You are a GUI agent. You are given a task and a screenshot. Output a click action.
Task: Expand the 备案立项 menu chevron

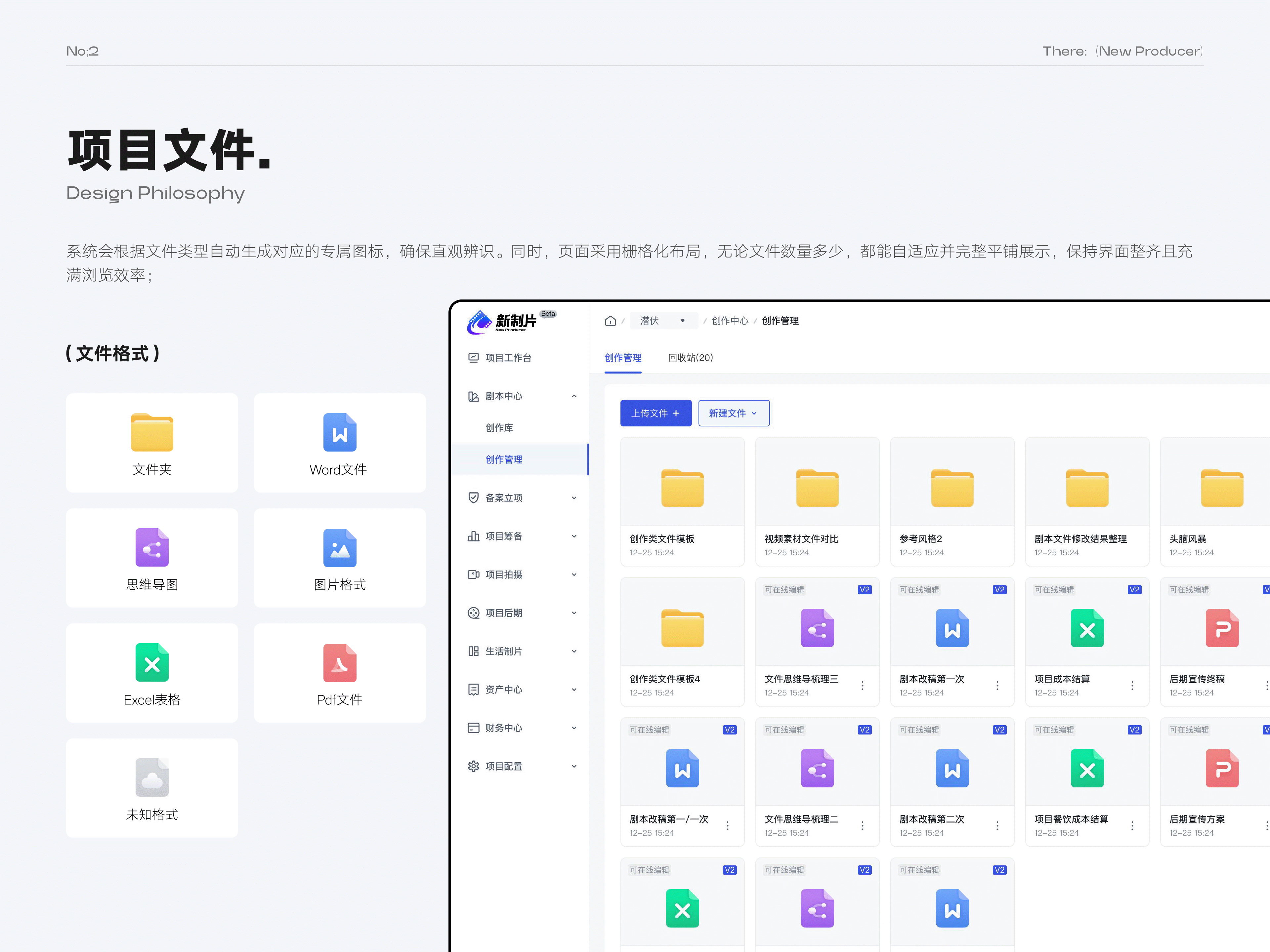coord(573,497)
